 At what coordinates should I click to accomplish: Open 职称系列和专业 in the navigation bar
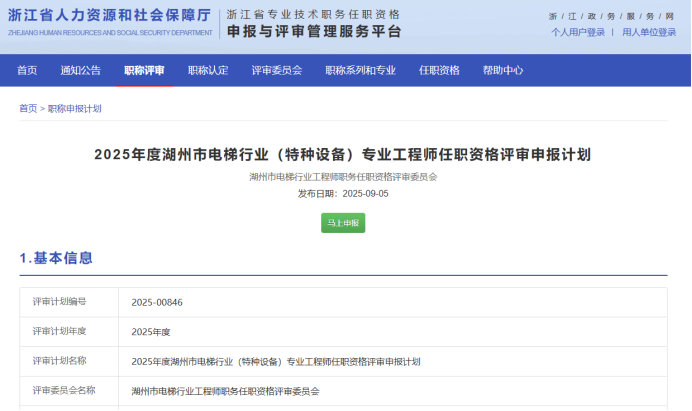click(360, 70)
